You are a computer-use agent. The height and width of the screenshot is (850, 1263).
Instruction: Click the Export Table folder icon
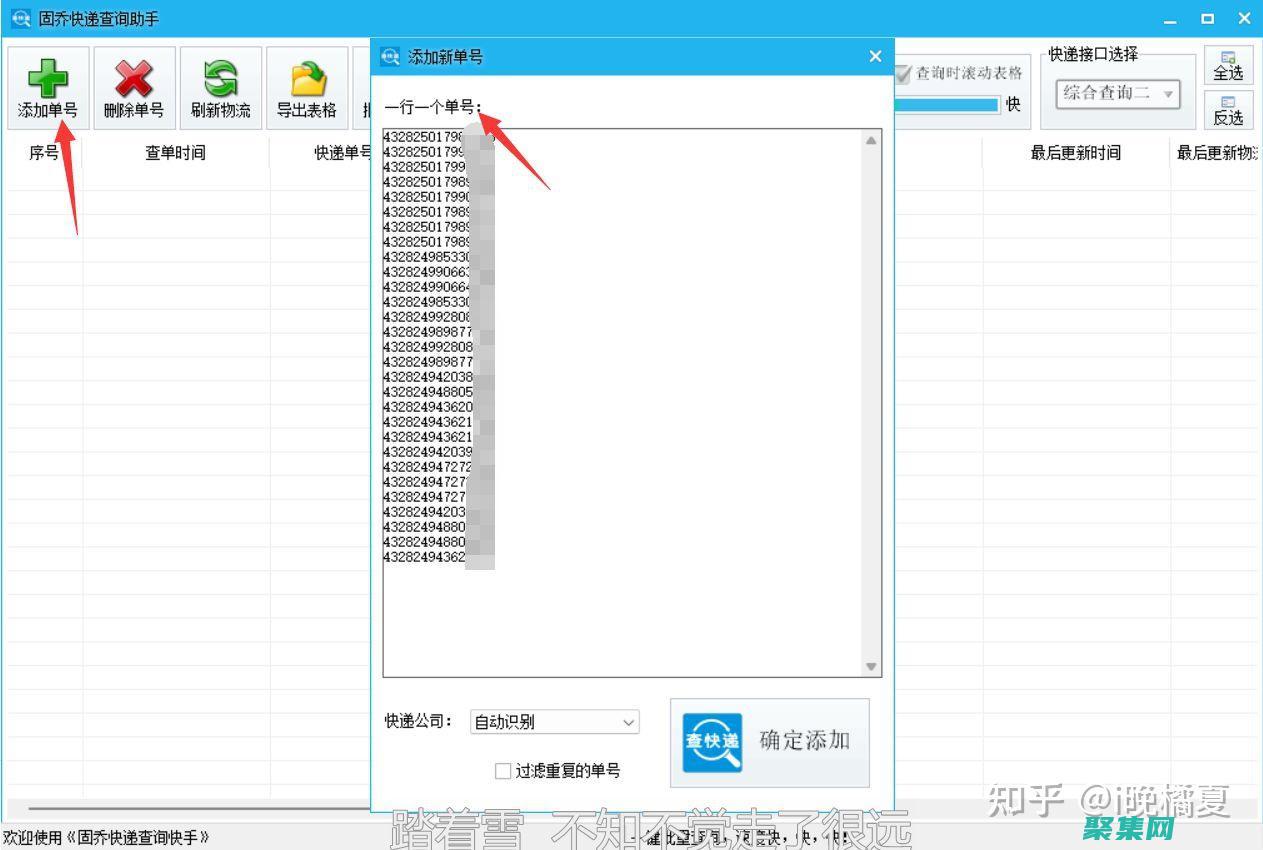pyautogui.click(x=307, y=80)
